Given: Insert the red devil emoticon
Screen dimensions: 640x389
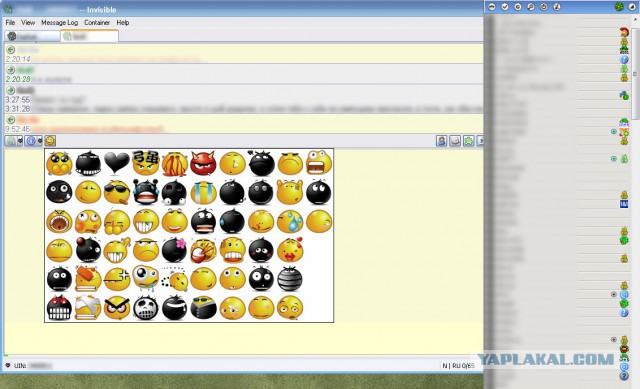Looking at the screenshot, I should pyautogui.click(x=203, y=163).
